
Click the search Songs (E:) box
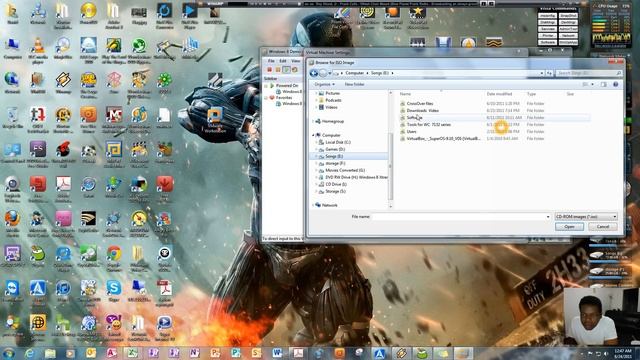tap(588, 73)
